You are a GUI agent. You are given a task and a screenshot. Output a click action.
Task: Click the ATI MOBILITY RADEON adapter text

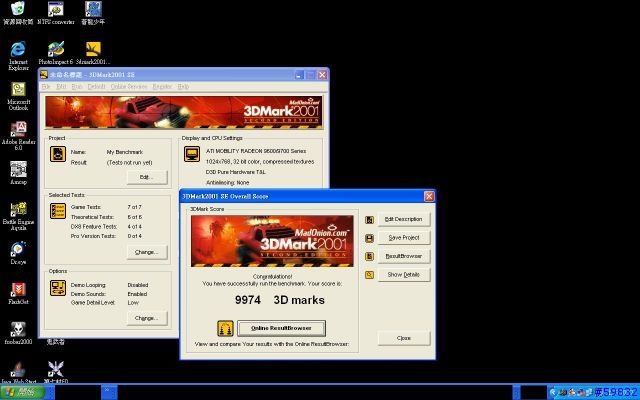point(256,151)
